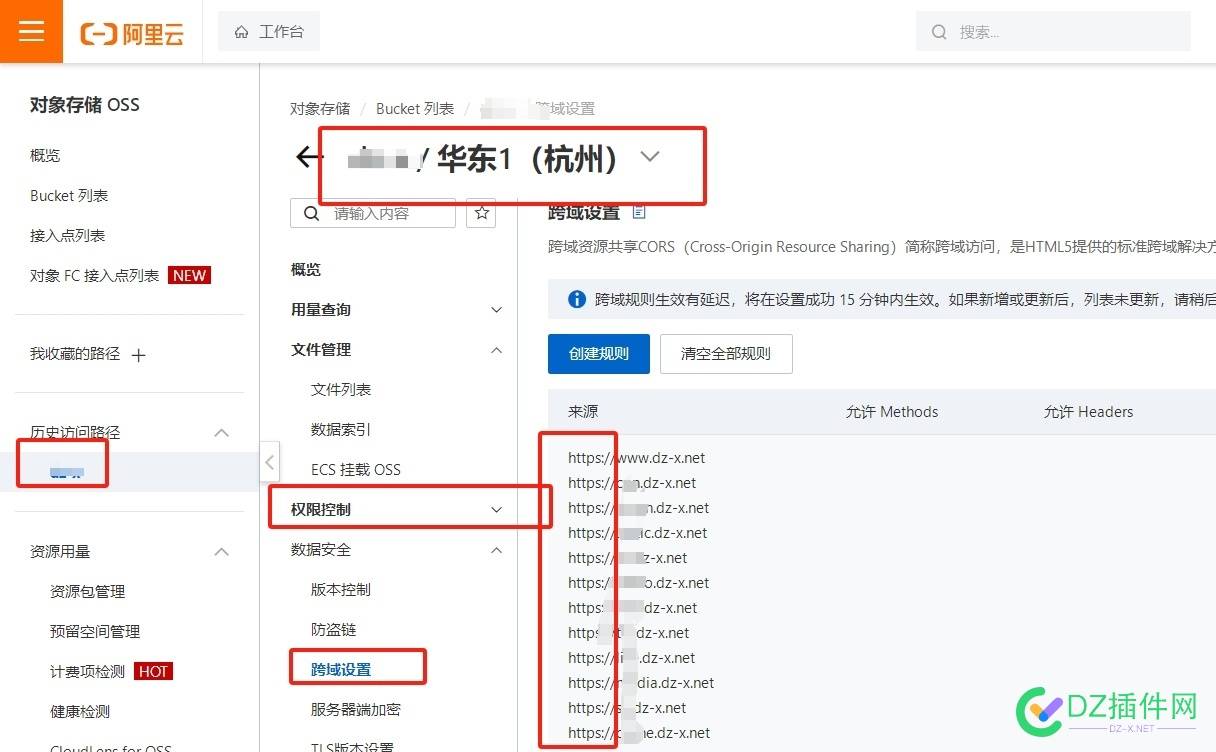This screenshot has width=1216, height=752.
Task: Open 防盗链
Action: tap(334, 629)
